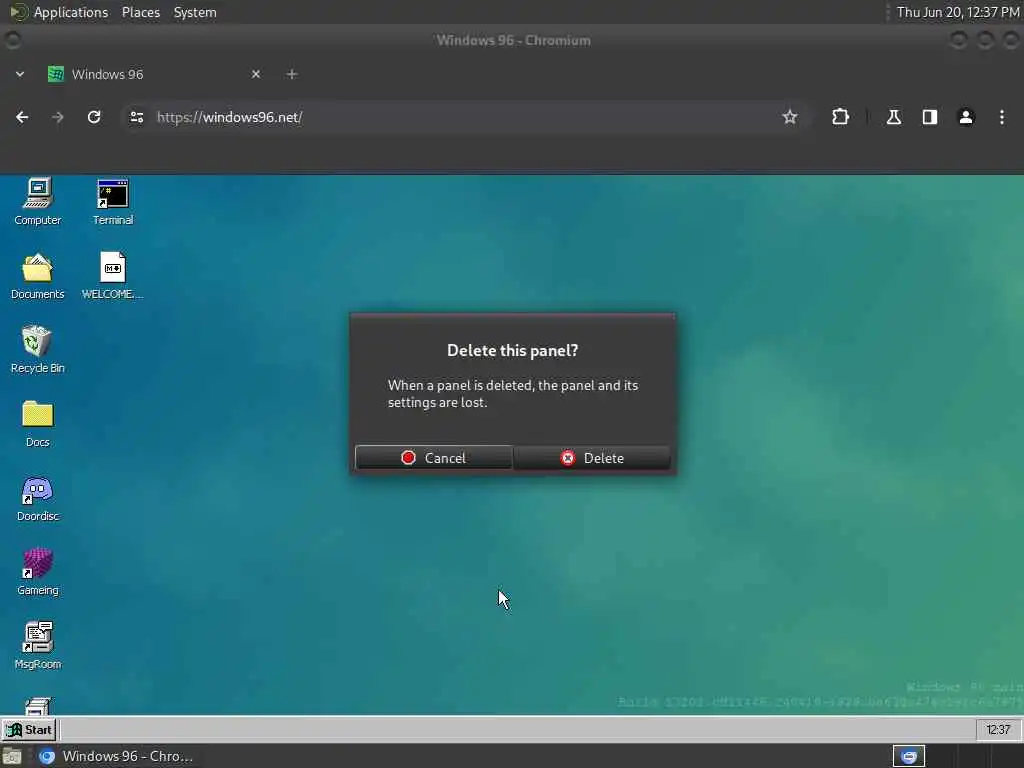Close the Windows 96 browser tab
This screenshot has width=1024, height=768.
pyautogui.click(x=256, y=74)
